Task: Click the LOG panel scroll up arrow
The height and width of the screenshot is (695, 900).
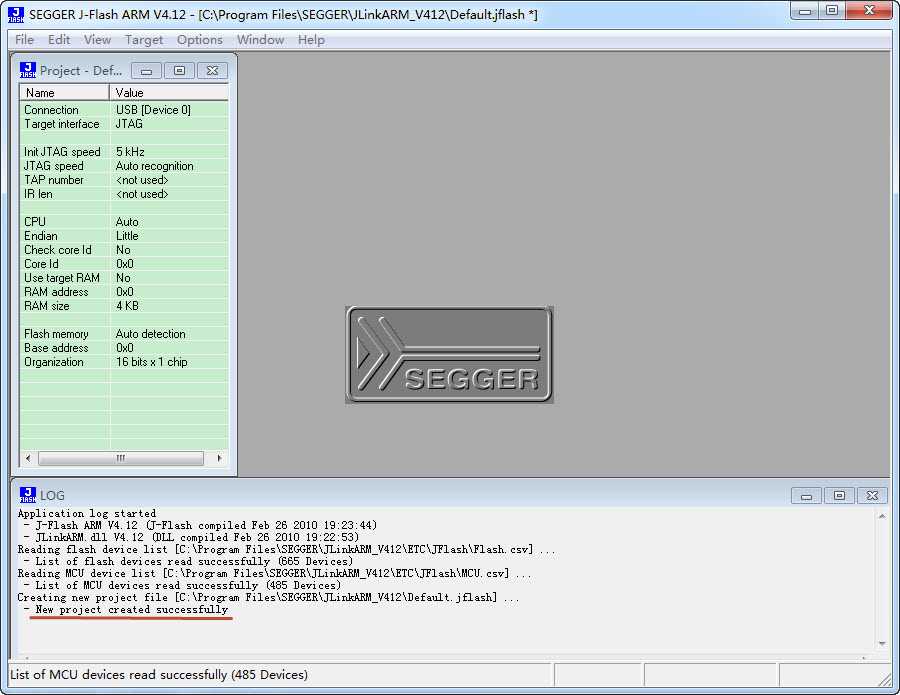Action: click(882, 517)
